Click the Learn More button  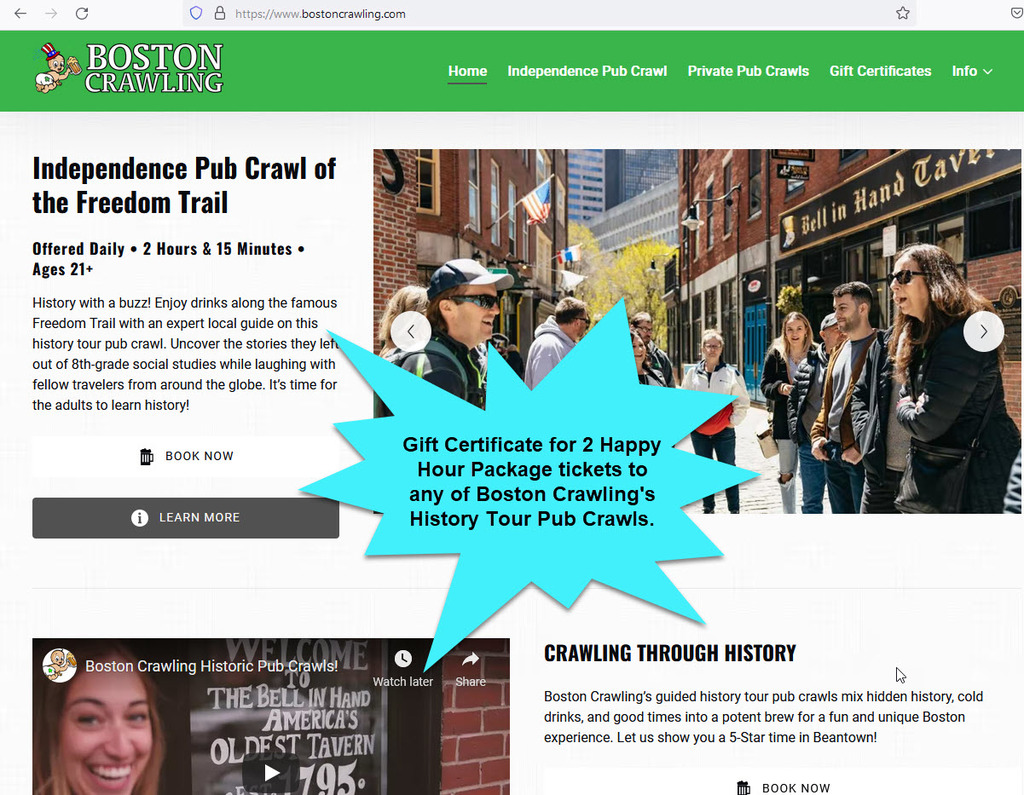click(186, 518)
